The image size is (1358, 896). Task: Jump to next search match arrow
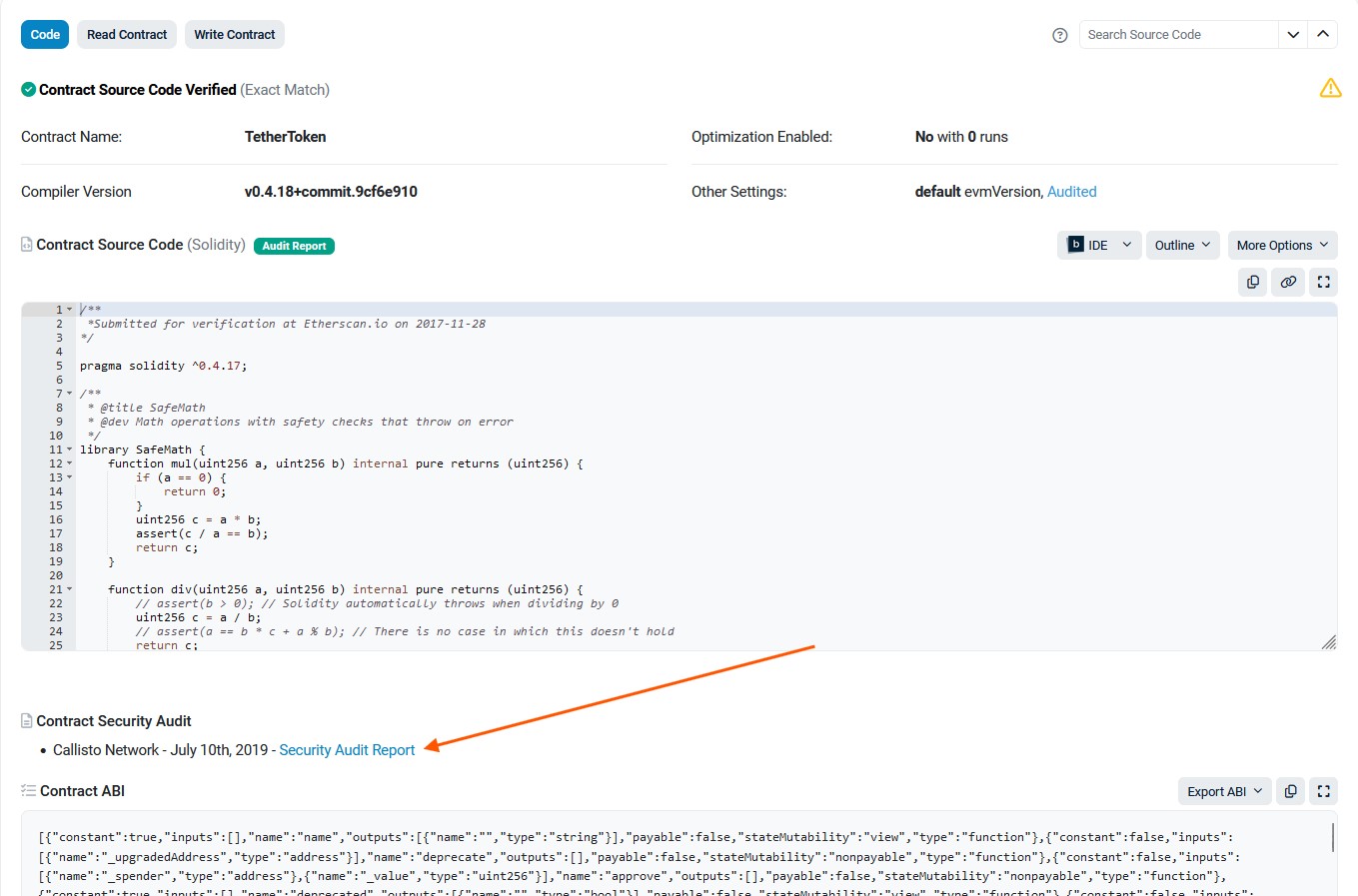1293,34
